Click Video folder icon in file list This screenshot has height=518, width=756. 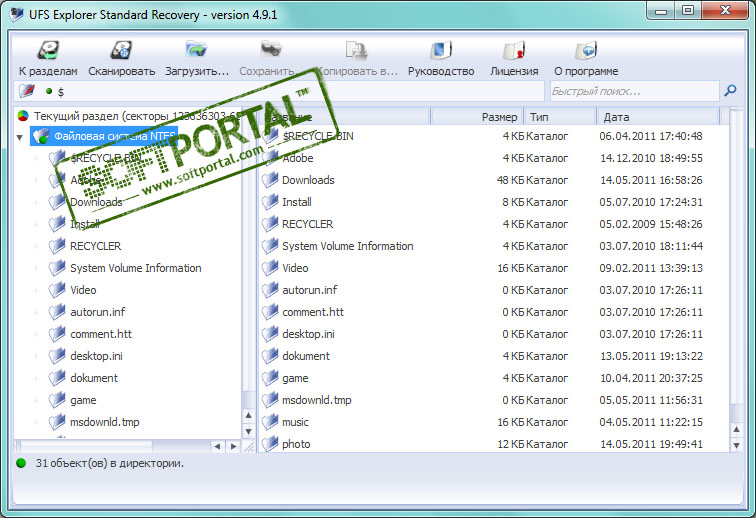point(270,268)
